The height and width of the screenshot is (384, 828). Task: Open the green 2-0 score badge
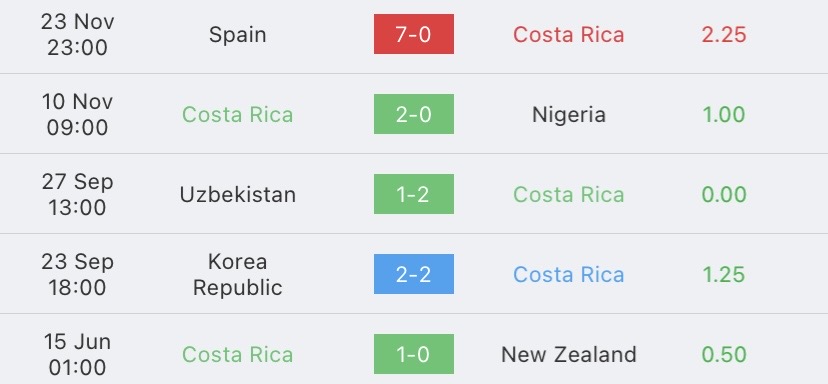click(x=413, y=114)
